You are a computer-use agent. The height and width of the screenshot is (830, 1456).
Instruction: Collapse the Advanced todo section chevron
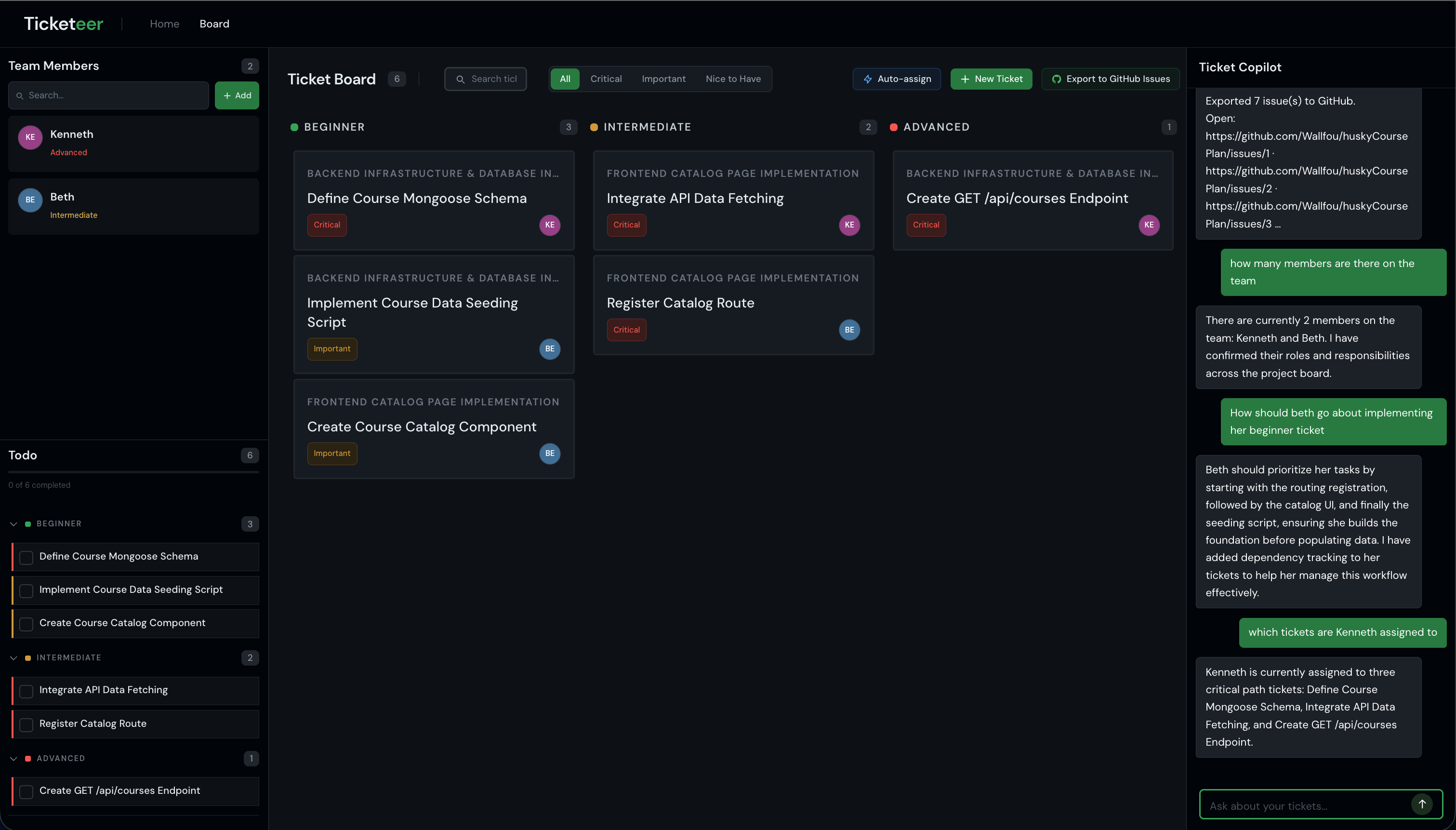point(13,759)
